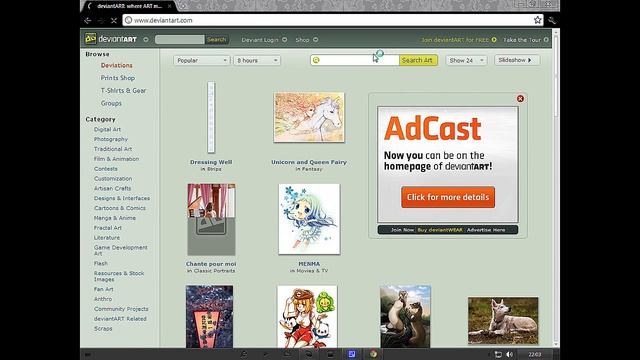Close the AdCast advertisement
The height and width of the screenshot is (360, 640).
520,99
